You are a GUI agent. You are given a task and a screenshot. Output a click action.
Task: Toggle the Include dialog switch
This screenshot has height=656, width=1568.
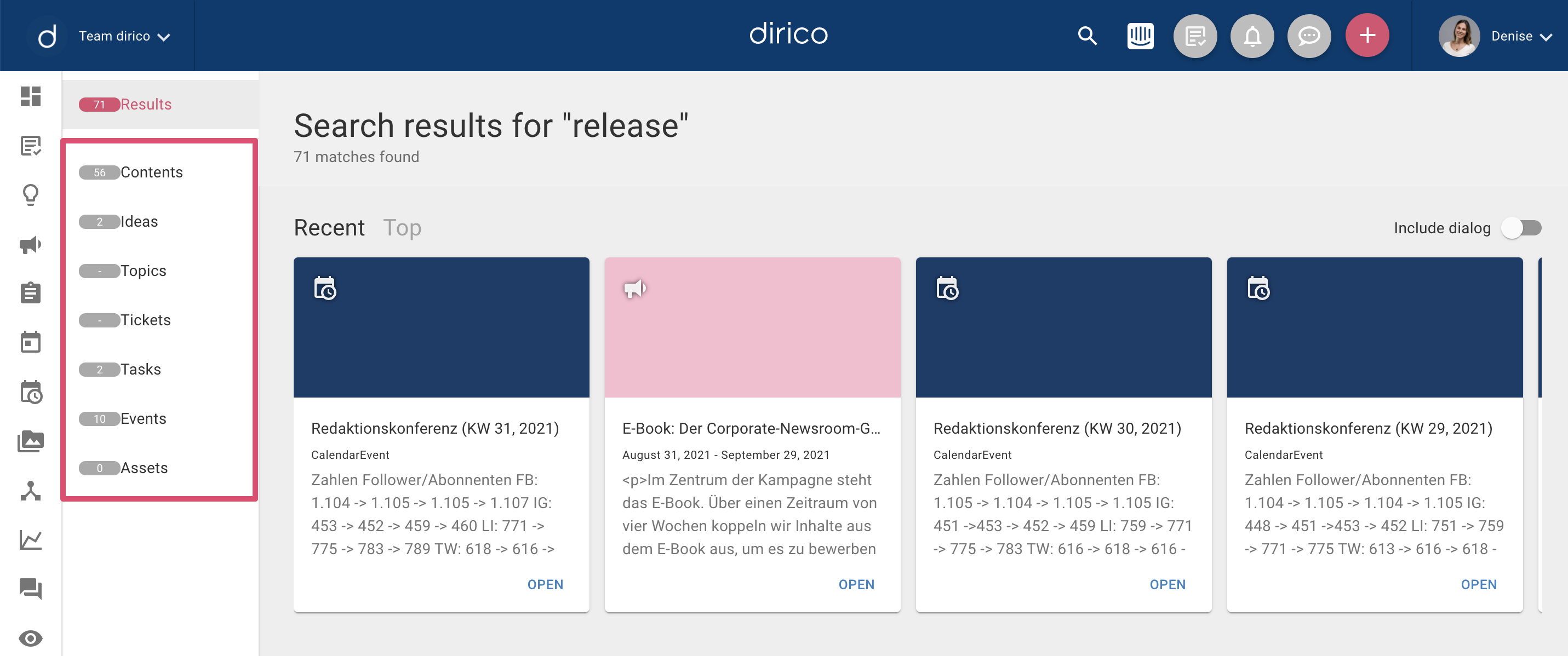click(1521, 228)
